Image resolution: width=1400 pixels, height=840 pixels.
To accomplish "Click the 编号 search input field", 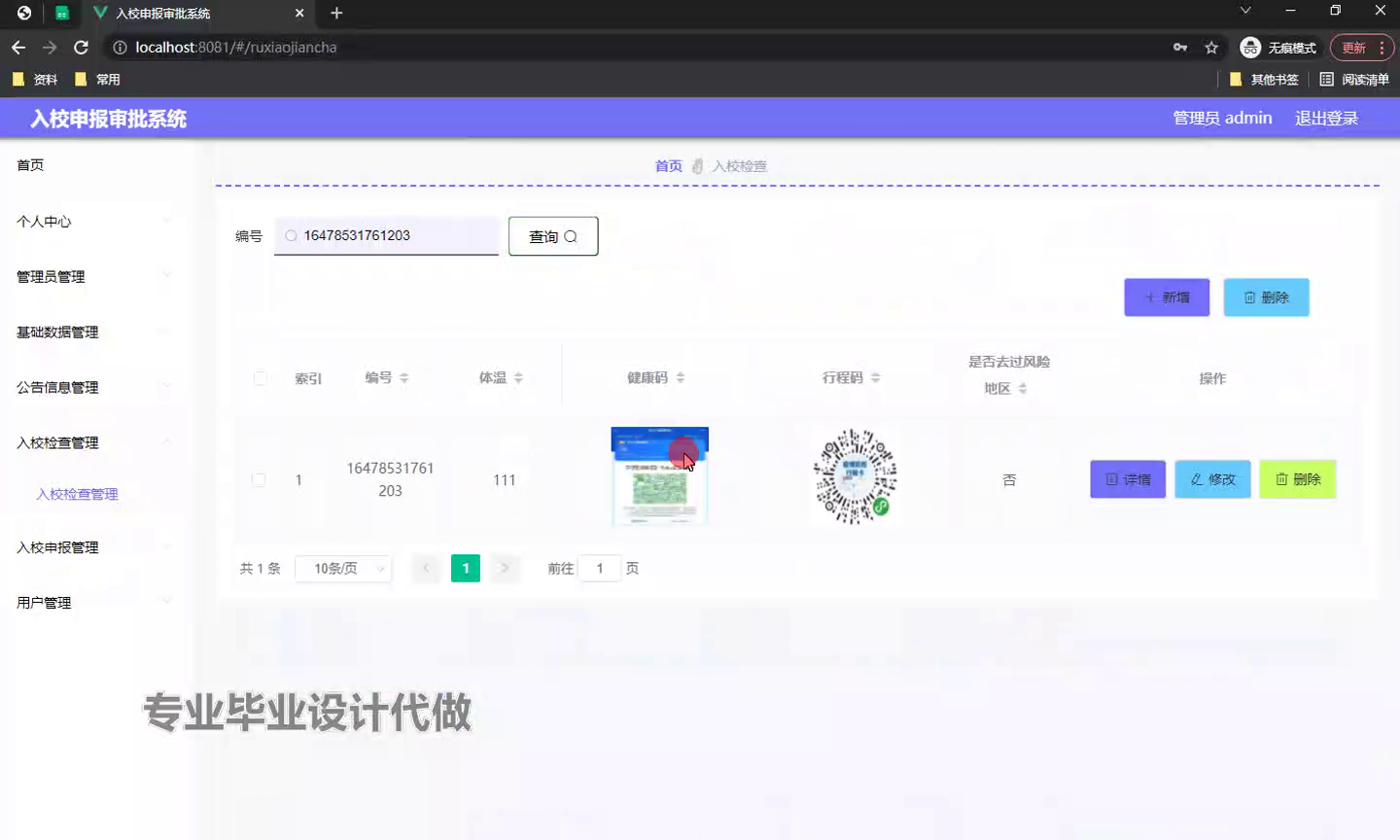I will 387,236.
